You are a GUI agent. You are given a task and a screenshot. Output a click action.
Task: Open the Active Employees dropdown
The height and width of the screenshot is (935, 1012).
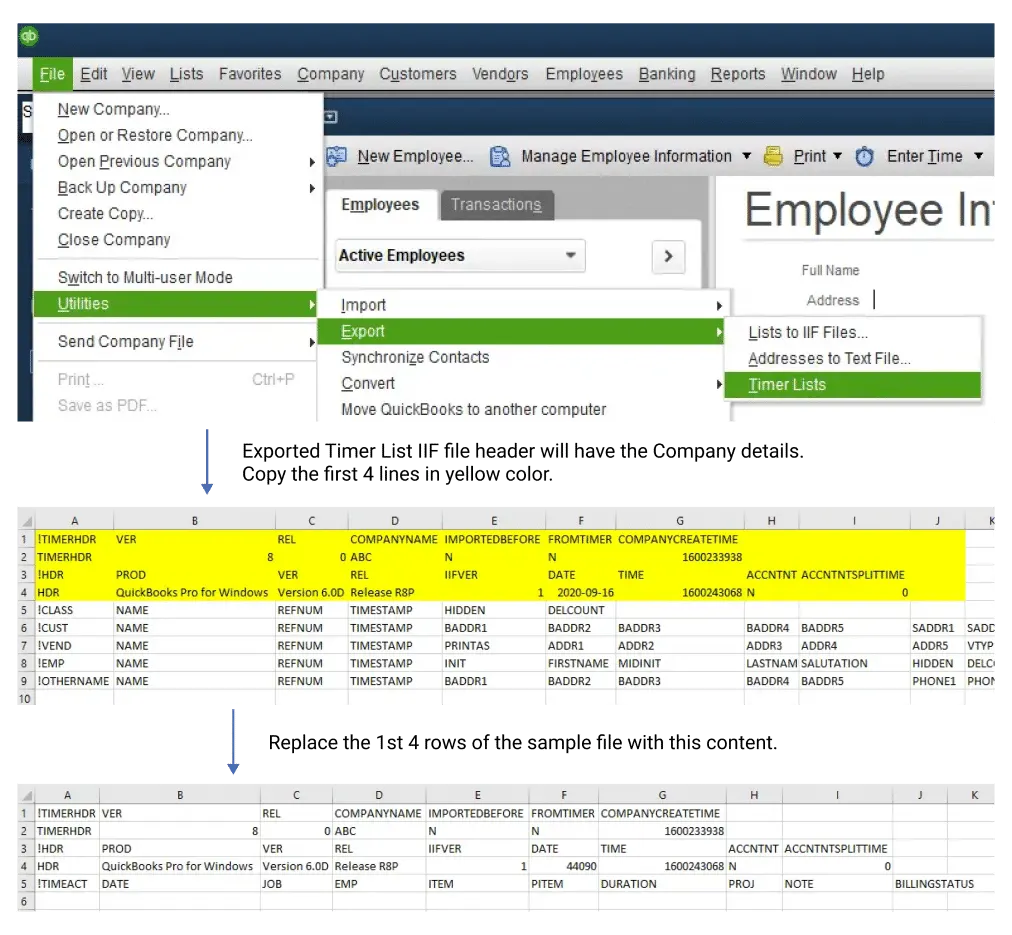coord(460,256)
